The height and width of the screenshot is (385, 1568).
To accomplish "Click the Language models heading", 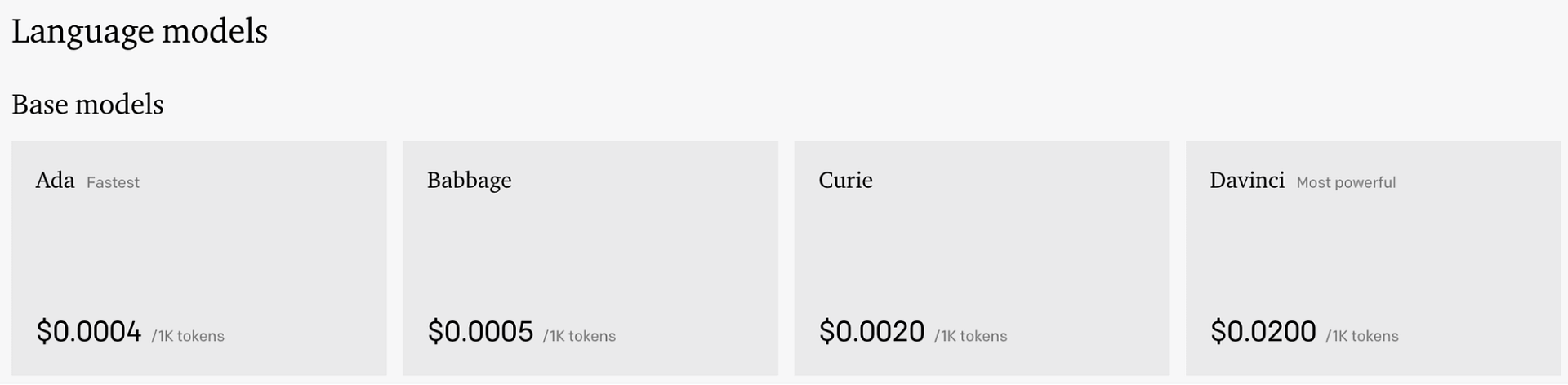I will 140,32.
